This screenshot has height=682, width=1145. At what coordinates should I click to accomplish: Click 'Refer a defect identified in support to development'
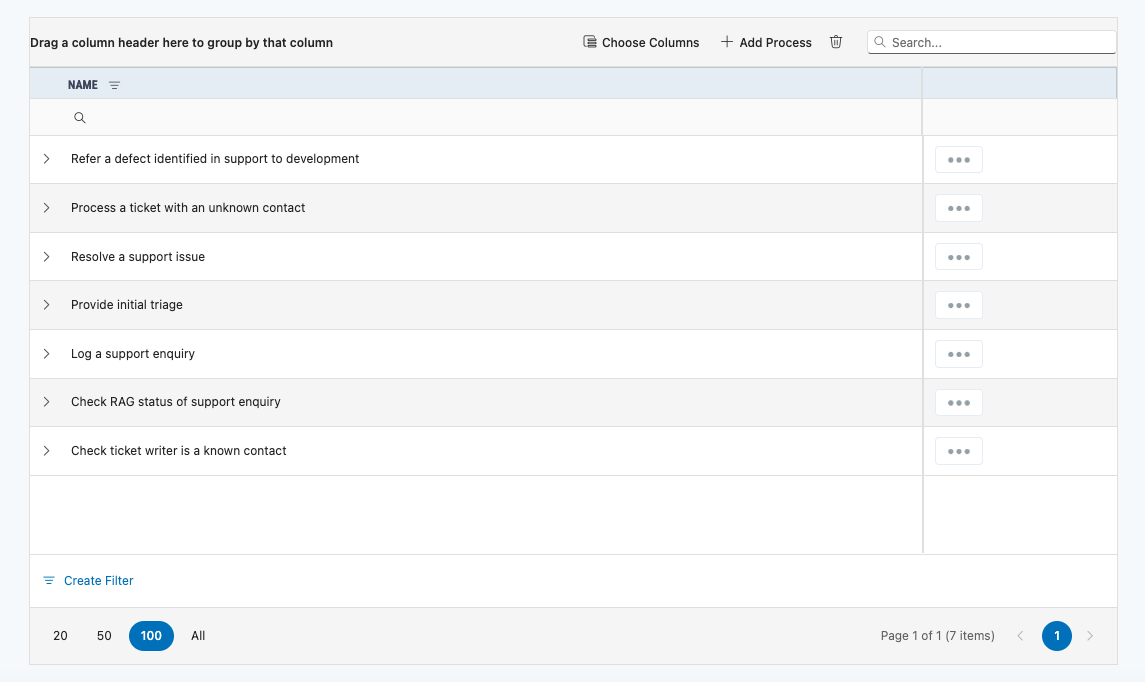tap(215, 159)
